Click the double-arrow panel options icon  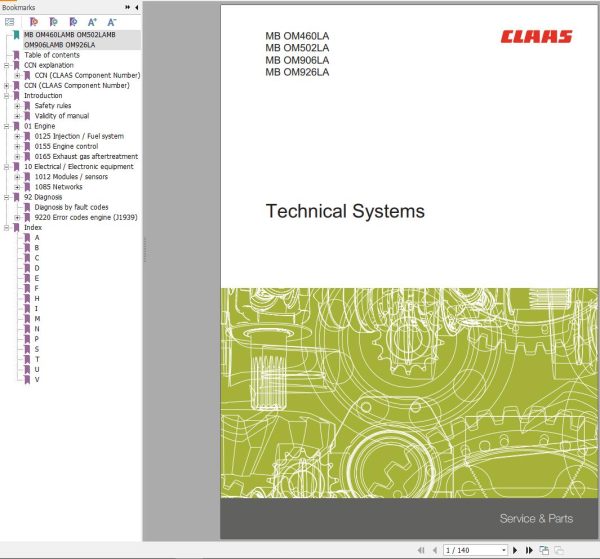point(127,7)
